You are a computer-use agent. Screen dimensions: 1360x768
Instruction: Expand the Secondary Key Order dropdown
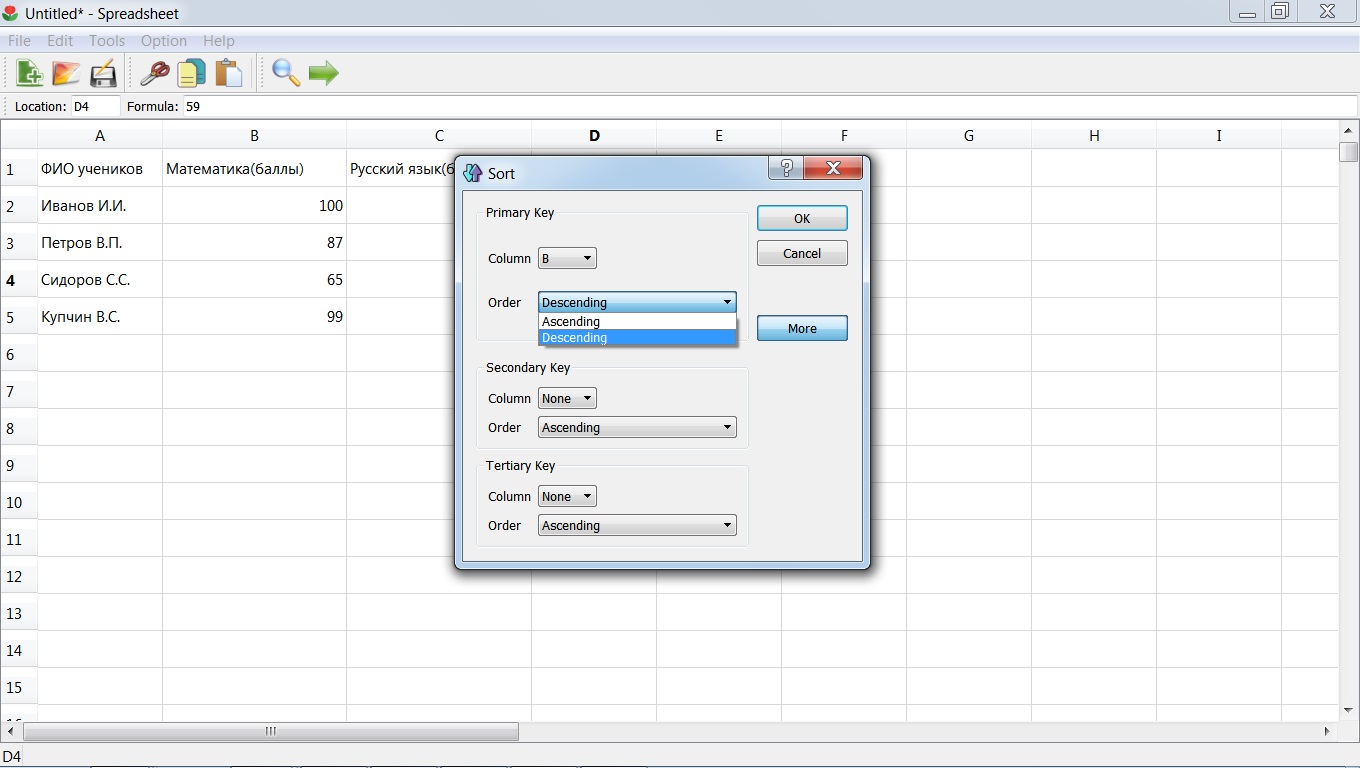637,427
